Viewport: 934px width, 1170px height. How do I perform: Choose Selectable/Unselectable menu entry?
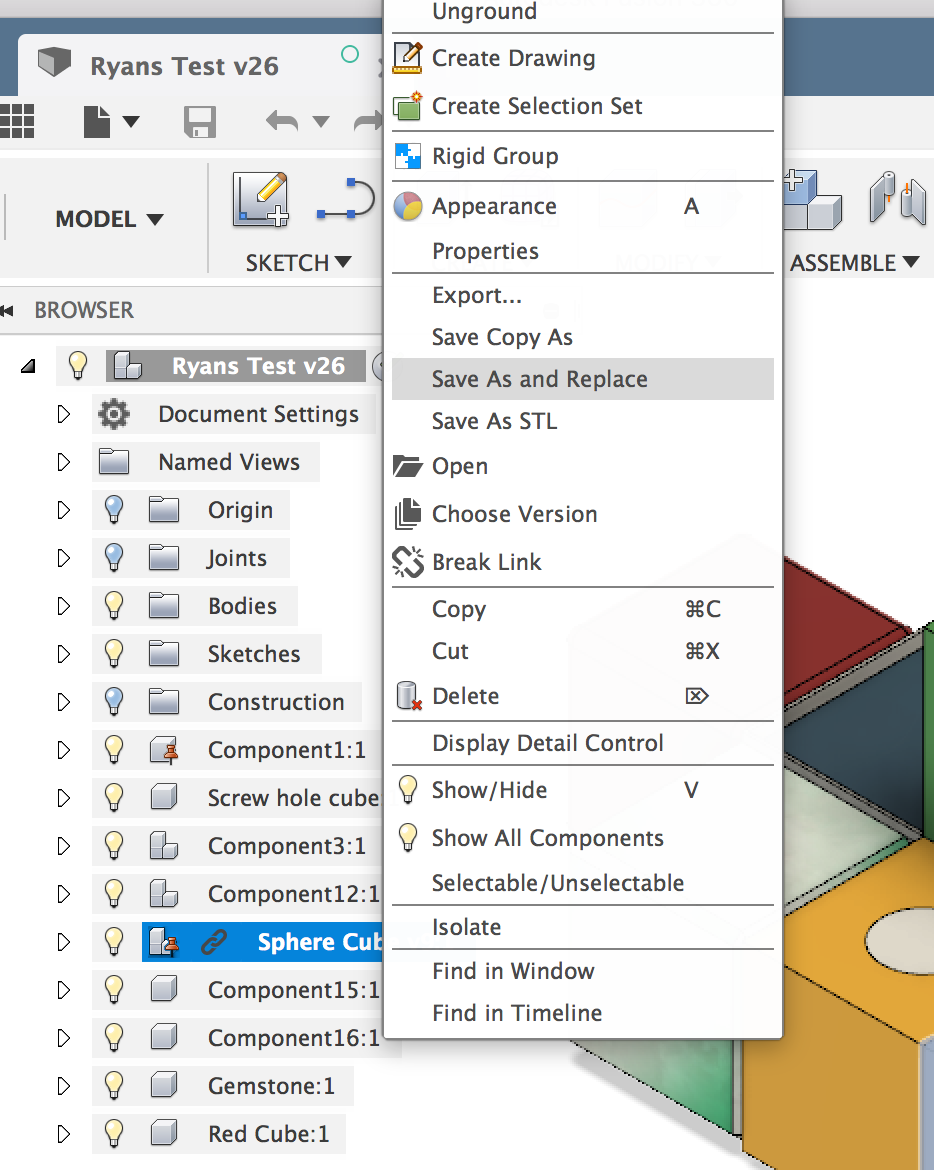pos(583,883)
